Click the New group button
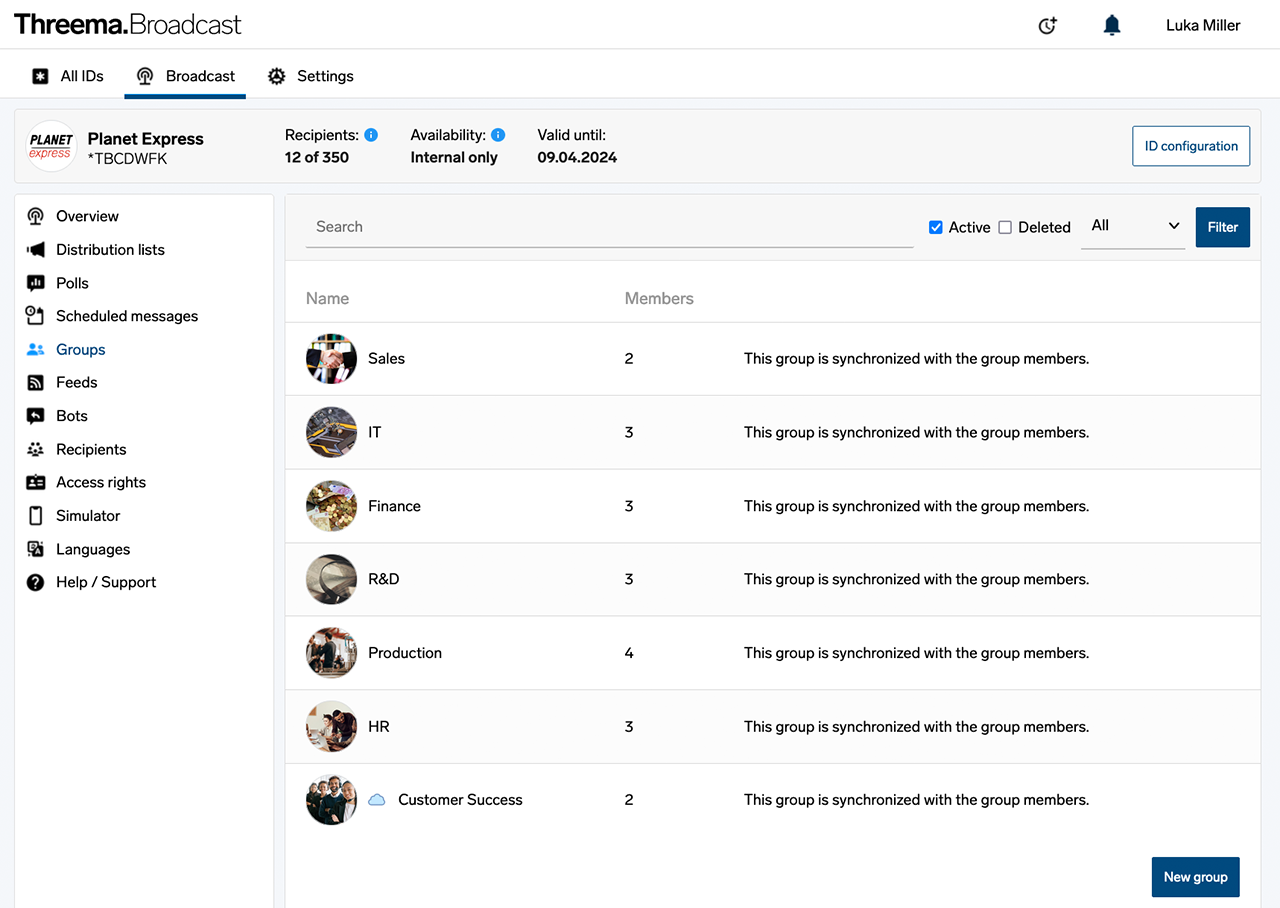The width and height of the screenshot is (1280, 908). [x=1195, y=877]
